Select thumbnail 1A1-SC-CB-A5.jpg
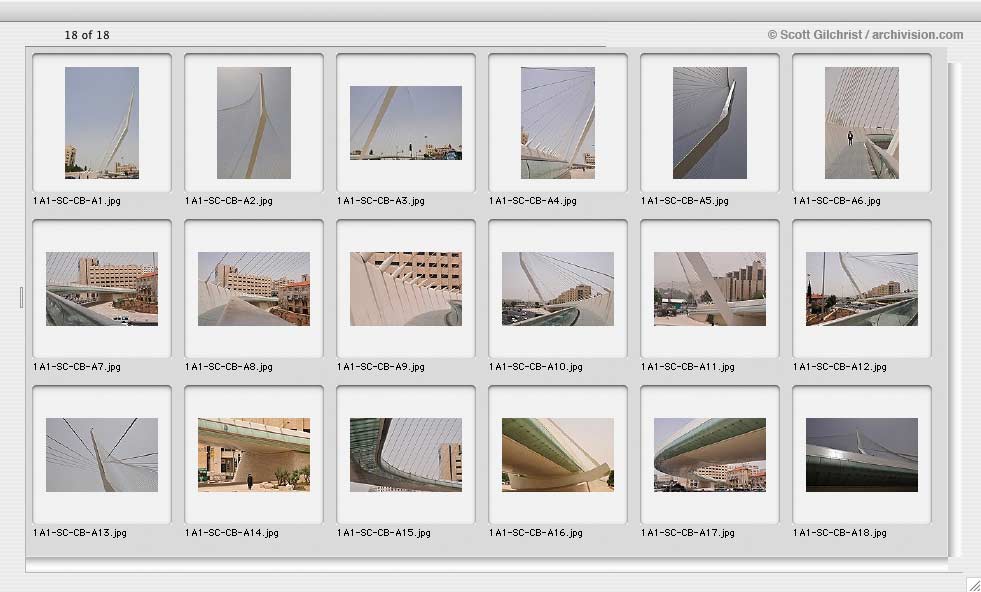Screen dimensions: 981x592 (x=710, y=123)
